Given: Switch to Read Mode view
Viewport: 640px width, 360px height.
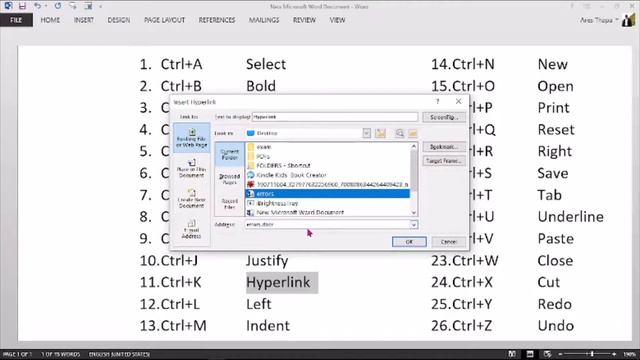Looking at the screenshot, I should [512, 354].
